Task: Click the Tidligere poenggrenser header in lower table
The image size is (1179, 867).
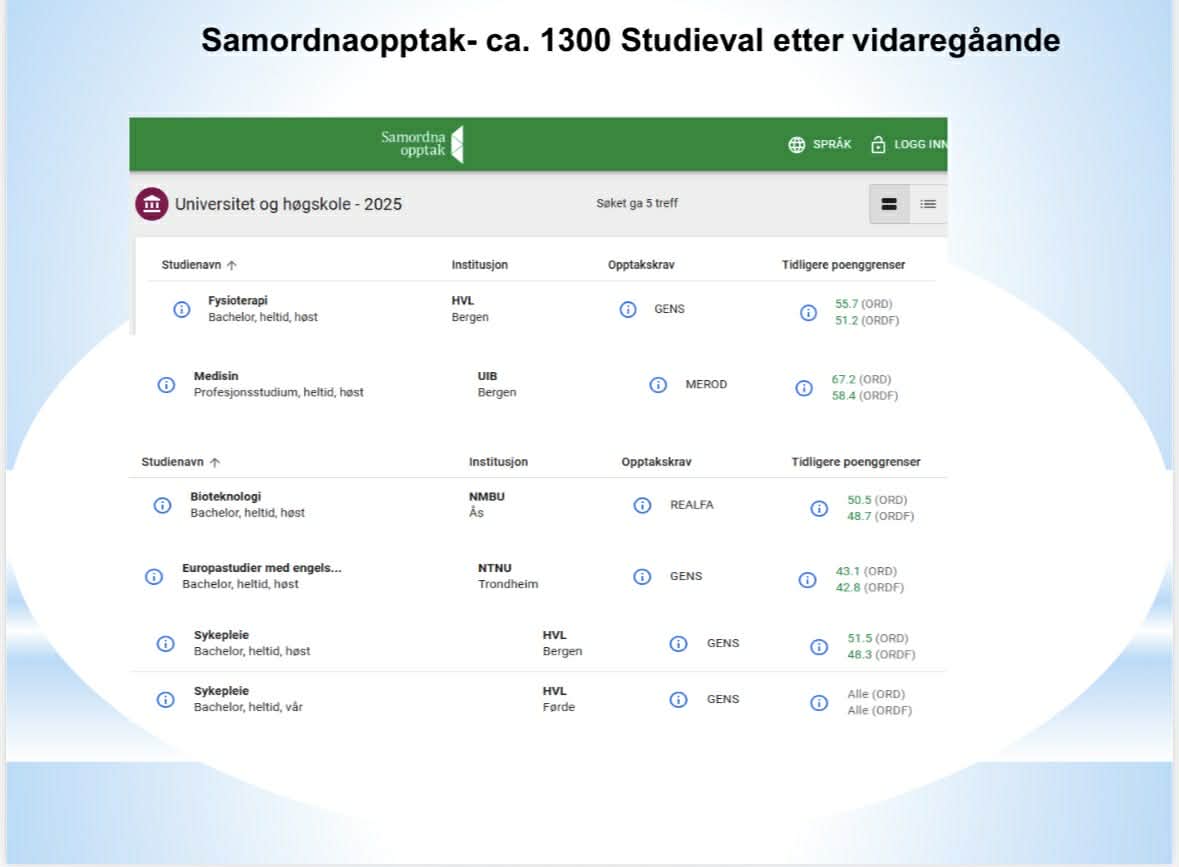Action: (855, 462)
